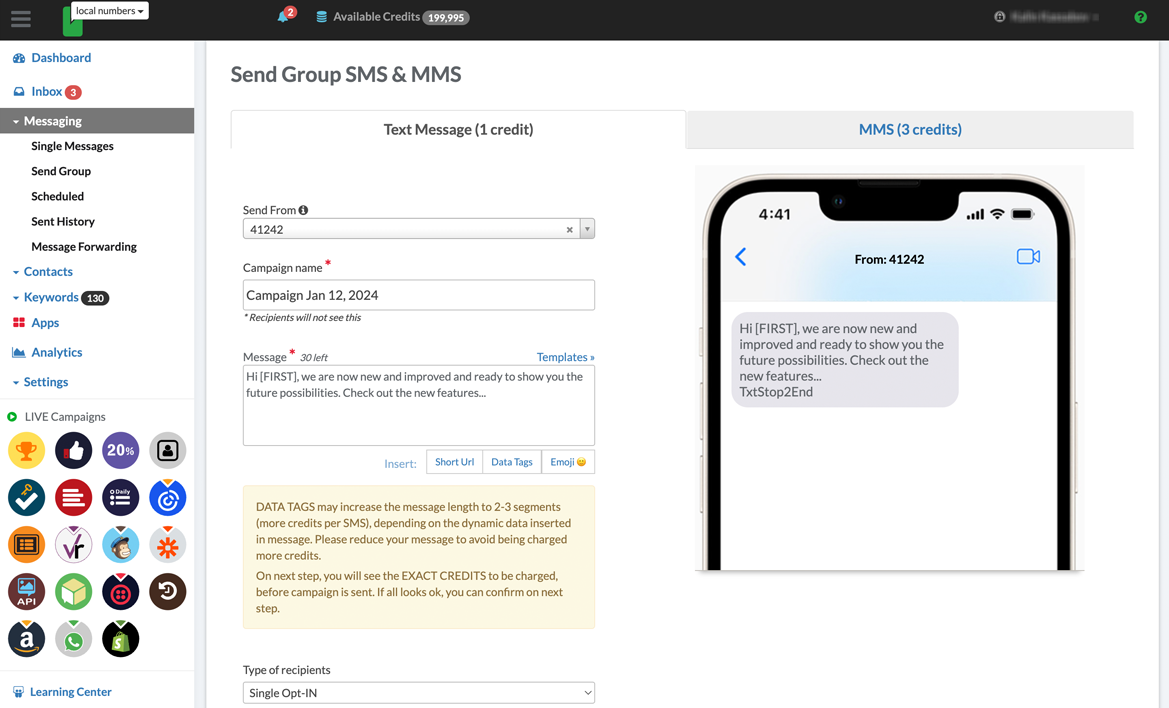Select the Amazon campaign icon

pos(26,638)
